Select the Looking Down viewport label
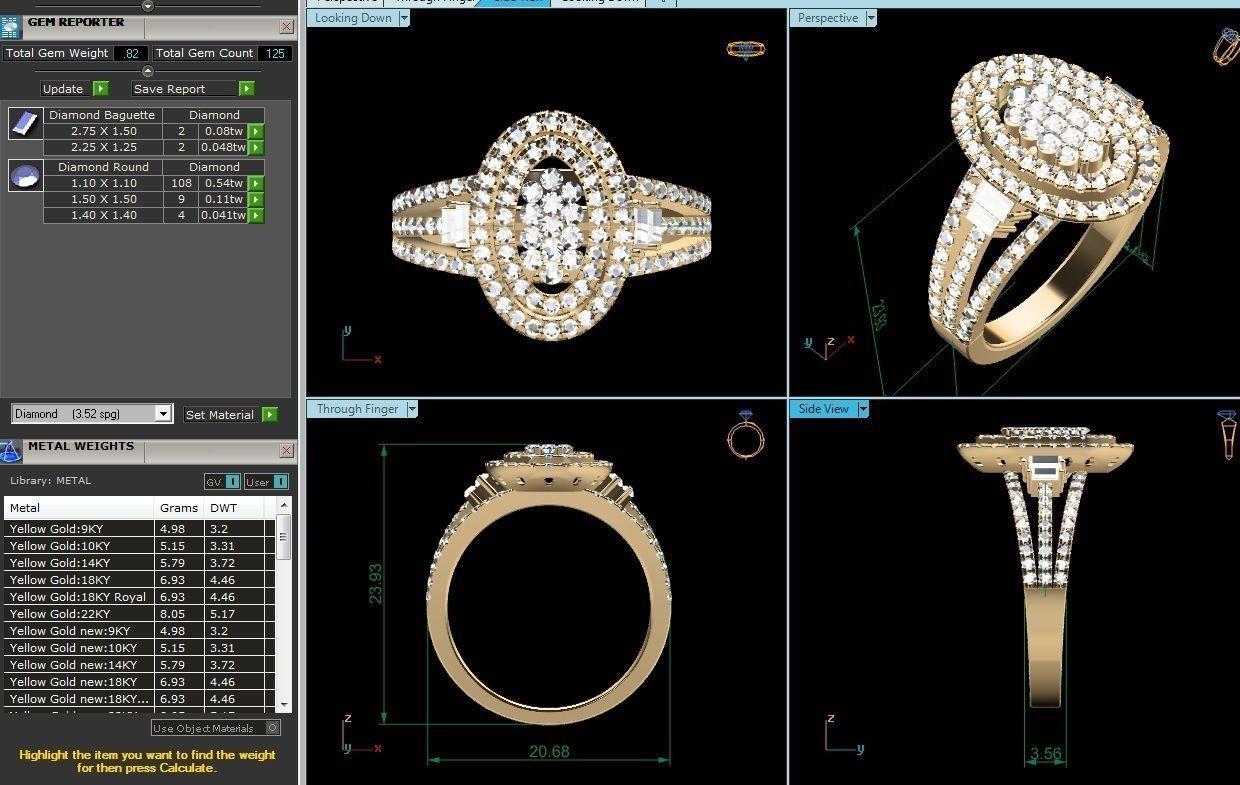 (353, 18)
